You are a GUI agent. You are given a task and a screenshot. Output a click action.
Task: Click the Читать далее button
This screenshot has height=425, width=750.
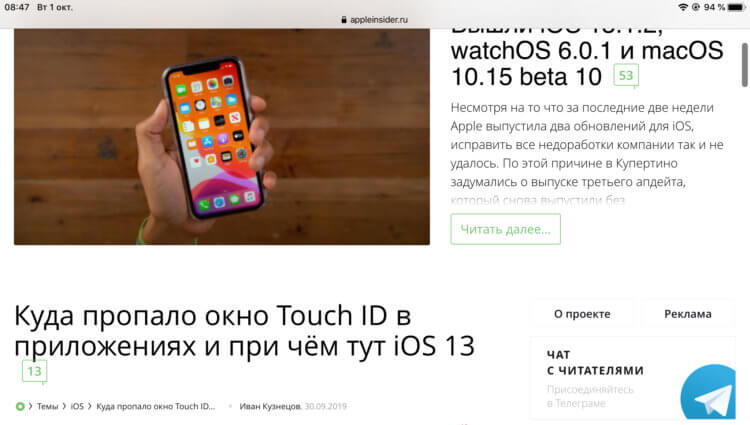[505, 229]
